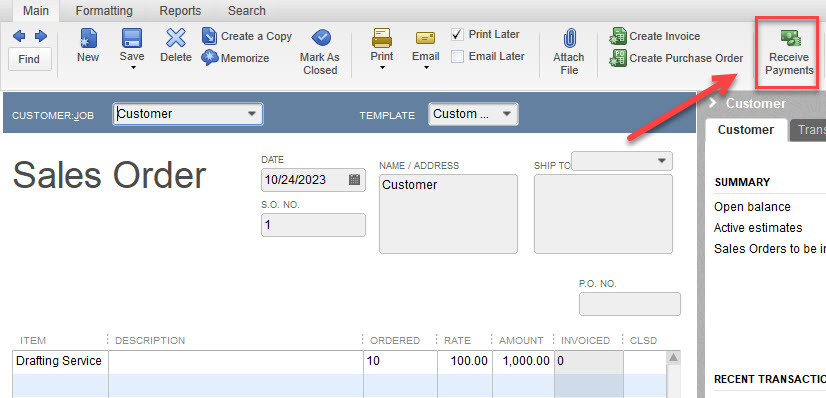Go to next sales order with the right arrow

[x=41, y=36]
